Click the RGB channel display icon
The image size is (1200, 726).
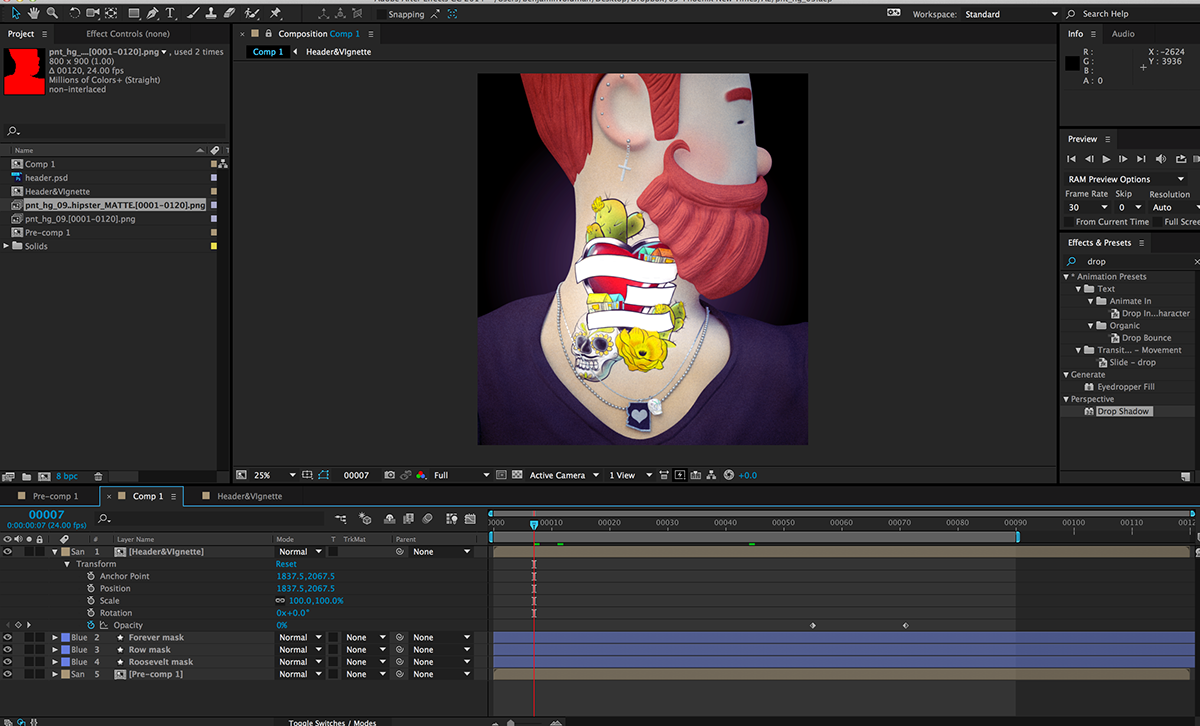coord(420,475)
